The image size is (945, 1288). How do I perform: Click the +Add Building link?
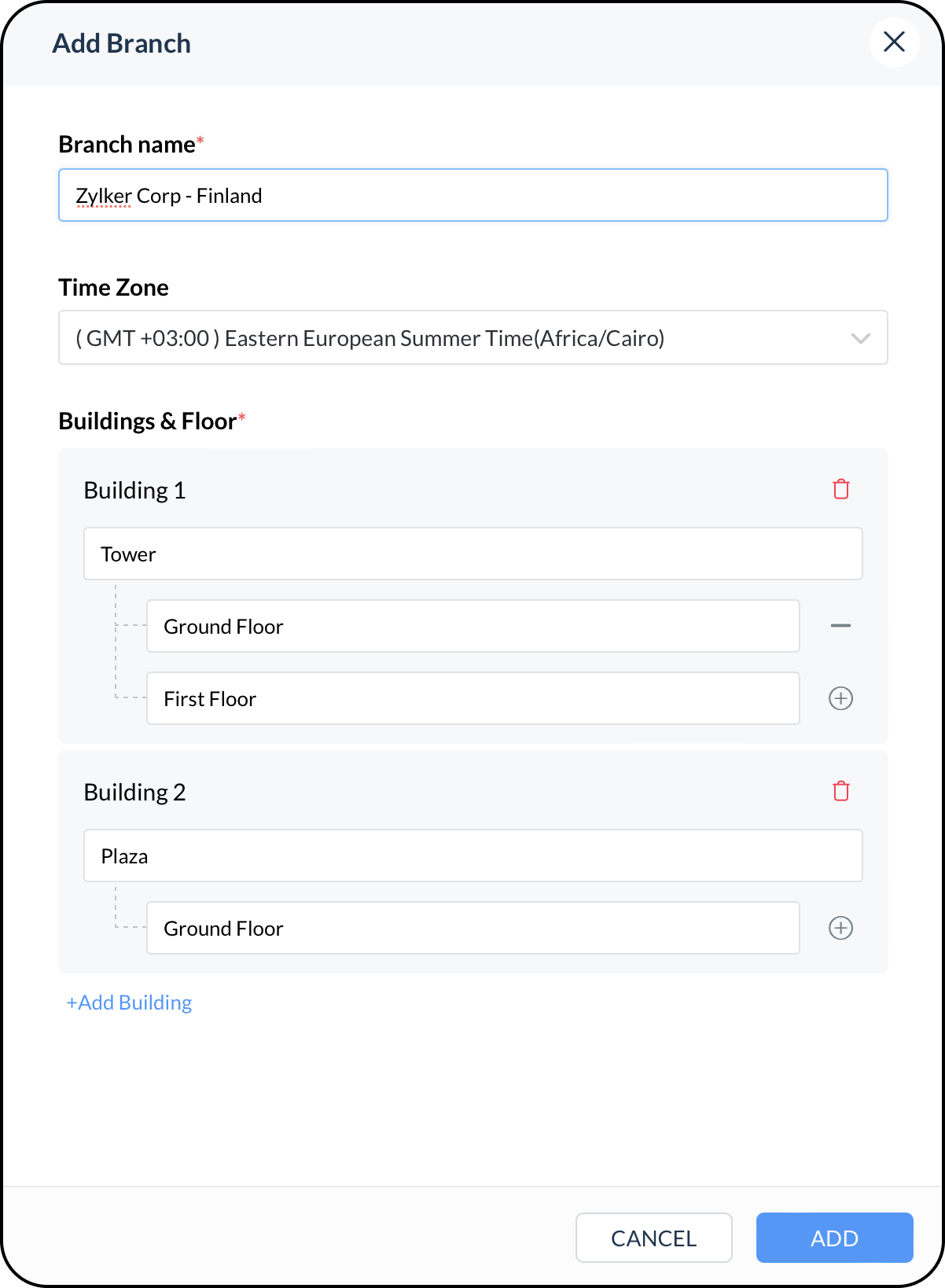(129, 1003)
